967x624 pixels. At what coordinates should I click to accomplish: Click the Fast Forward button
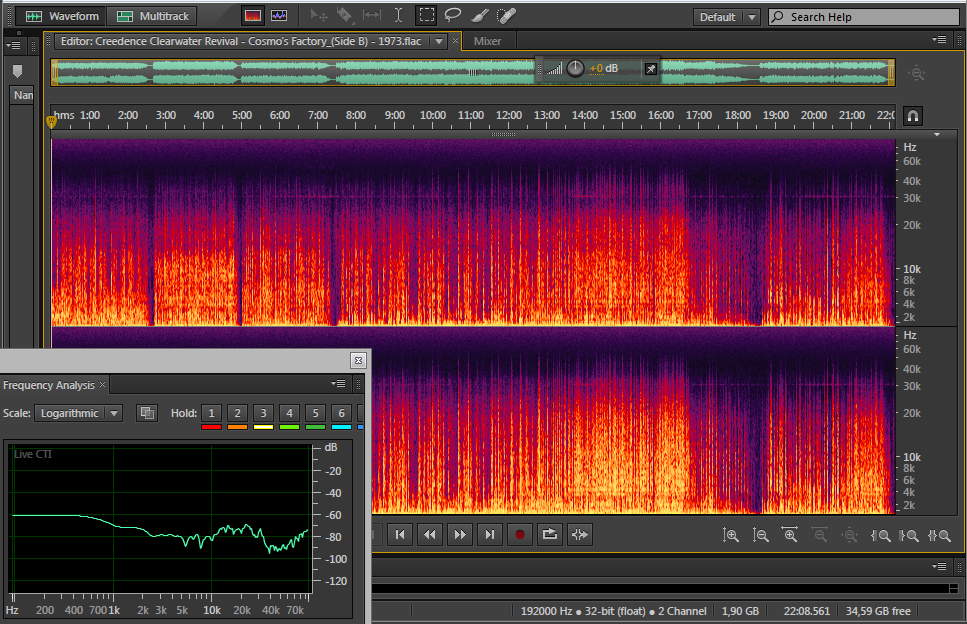460,535
